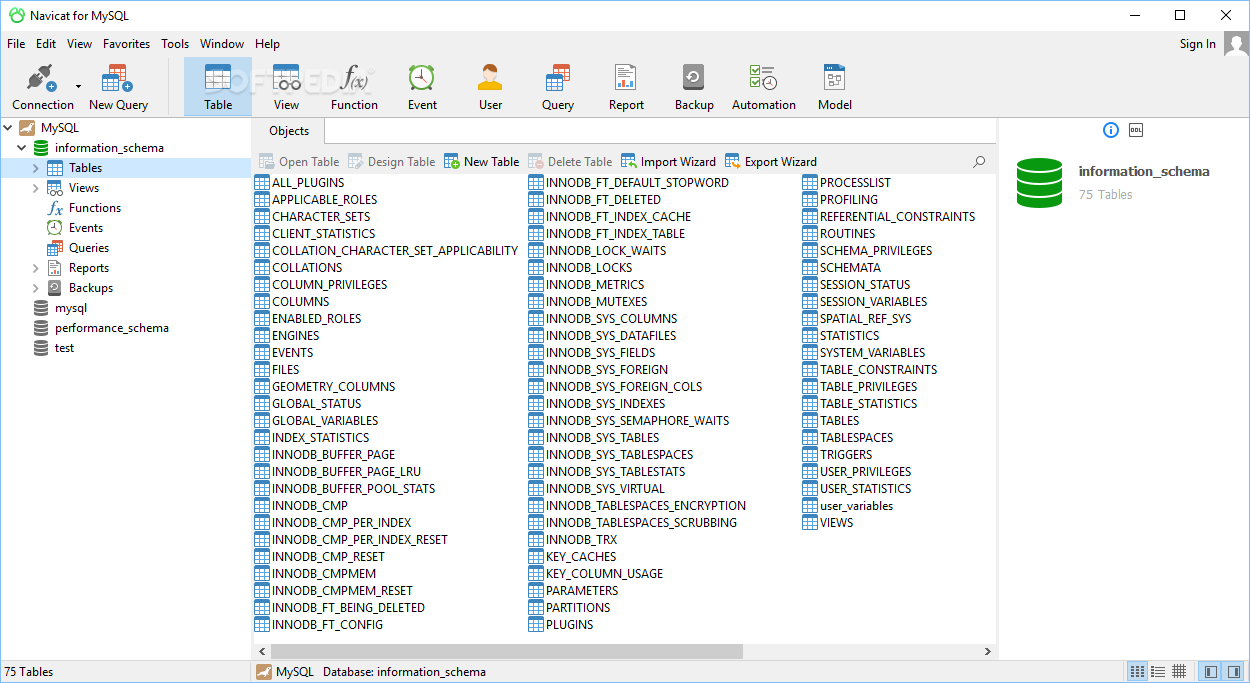This screenshot has height=683, width=1250.
Task: Toggle the left navigation pane button
Action: pyautogui.click(x=1209, y=671)
